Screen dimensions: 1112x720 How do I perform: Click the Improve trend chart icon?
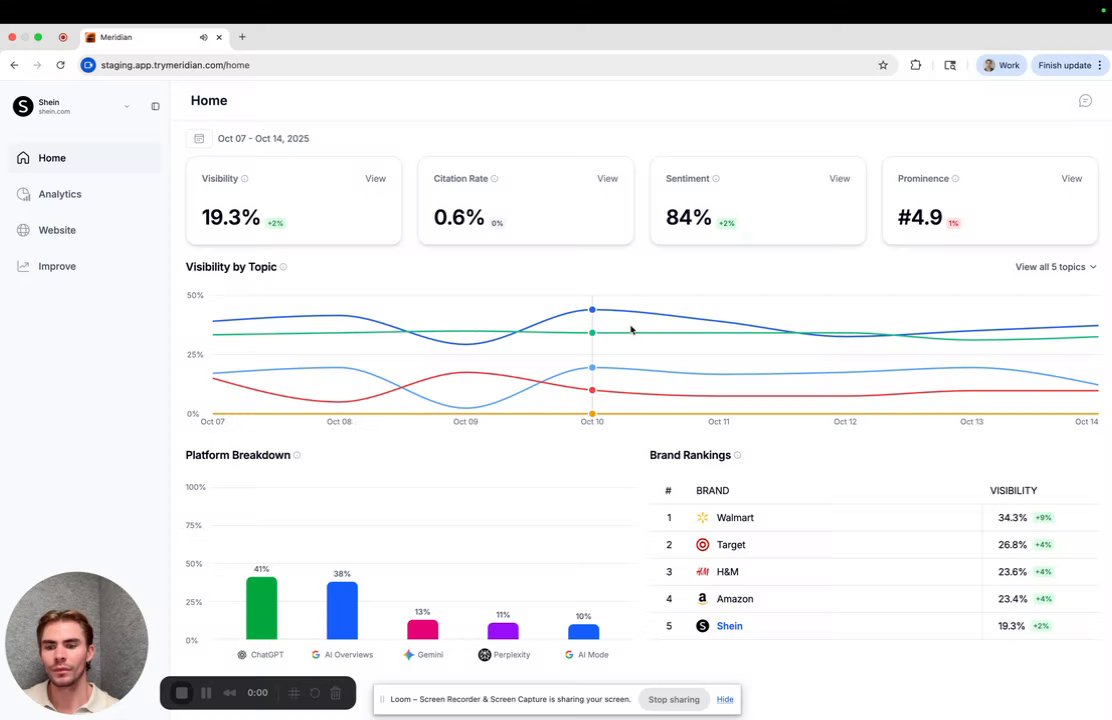(x=23, y=266)
